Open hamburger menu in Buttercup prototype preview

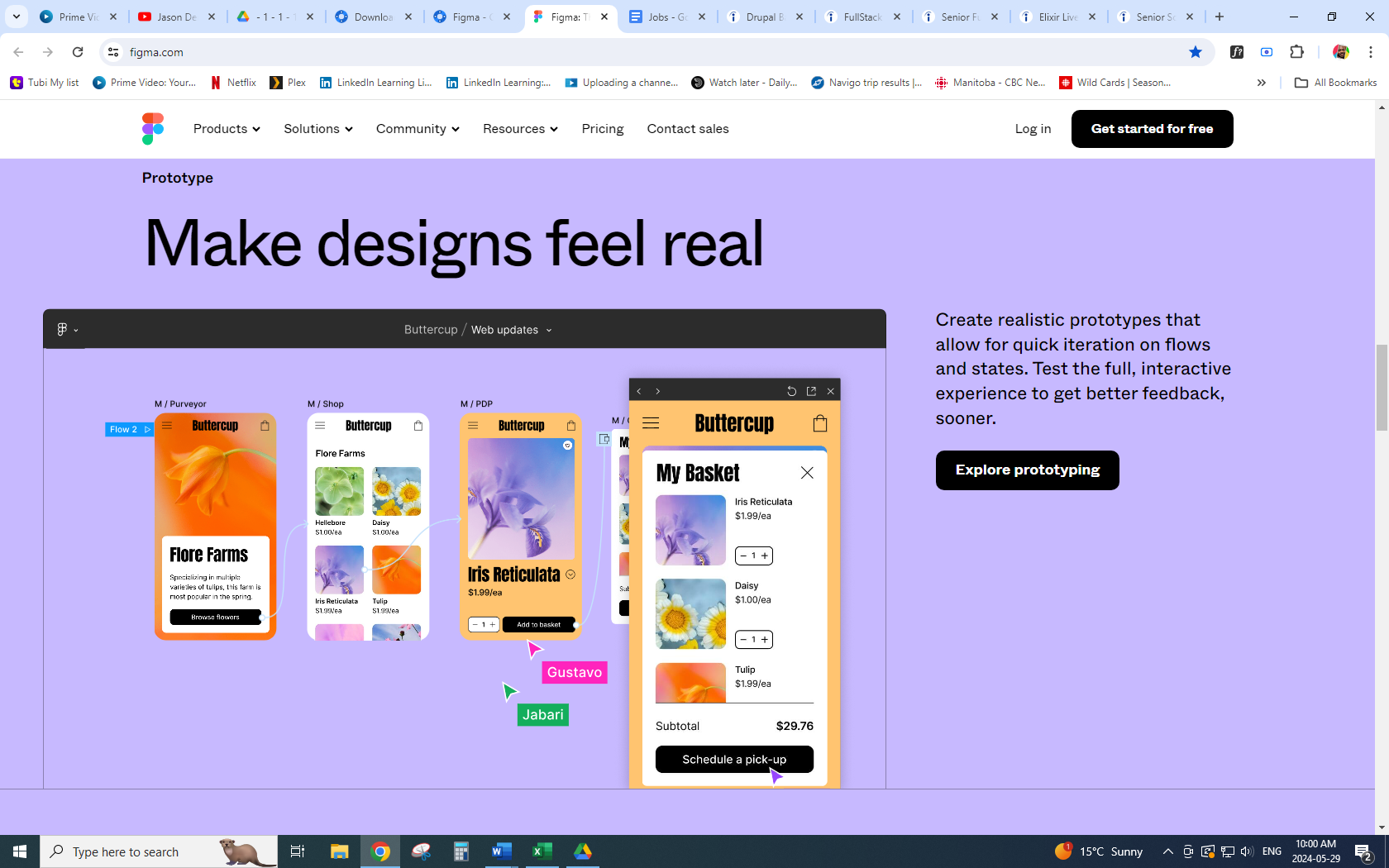click(651, 423)
